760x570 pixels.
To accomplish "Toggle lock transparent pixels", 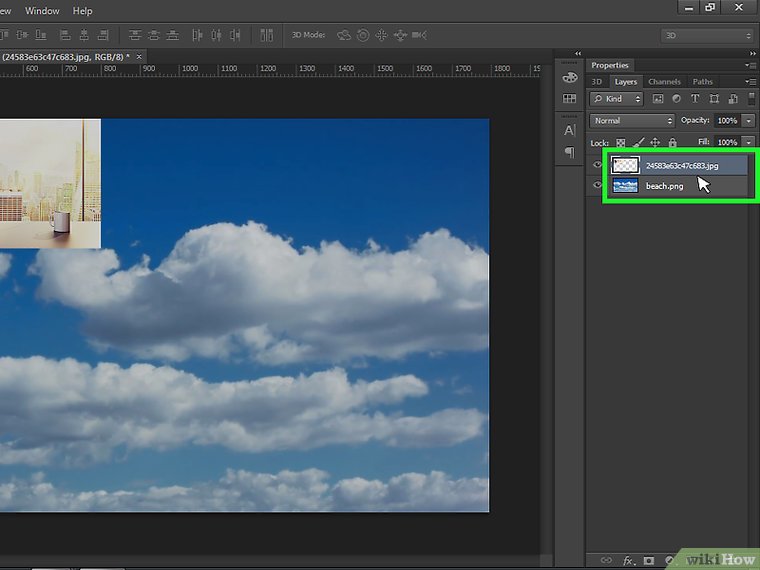I will click(x=621, y=143).
